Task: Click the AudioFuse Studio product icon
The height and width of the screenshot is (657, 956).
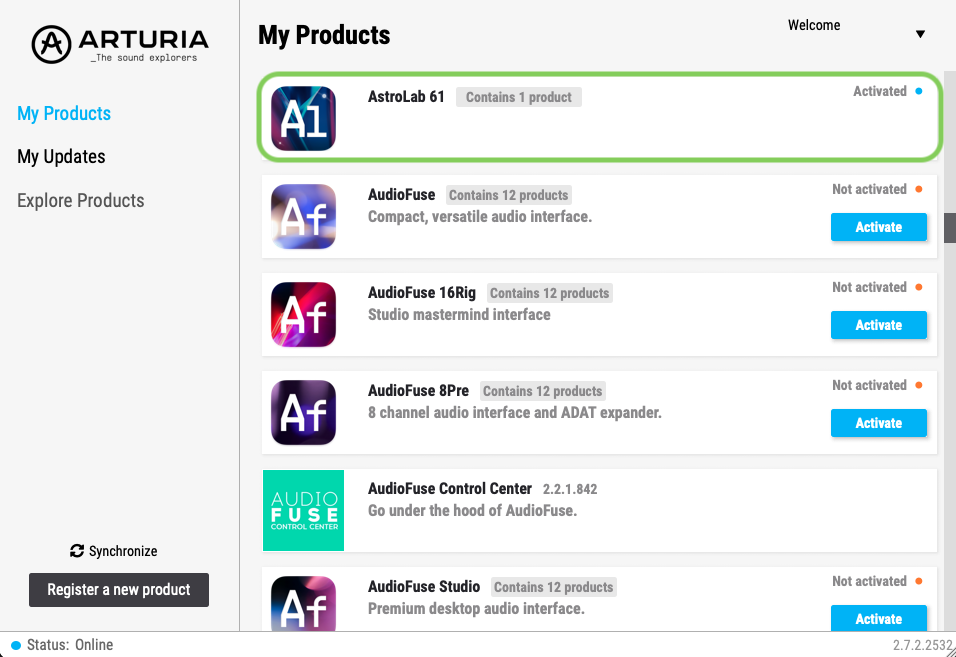Action: click(303, 603)
